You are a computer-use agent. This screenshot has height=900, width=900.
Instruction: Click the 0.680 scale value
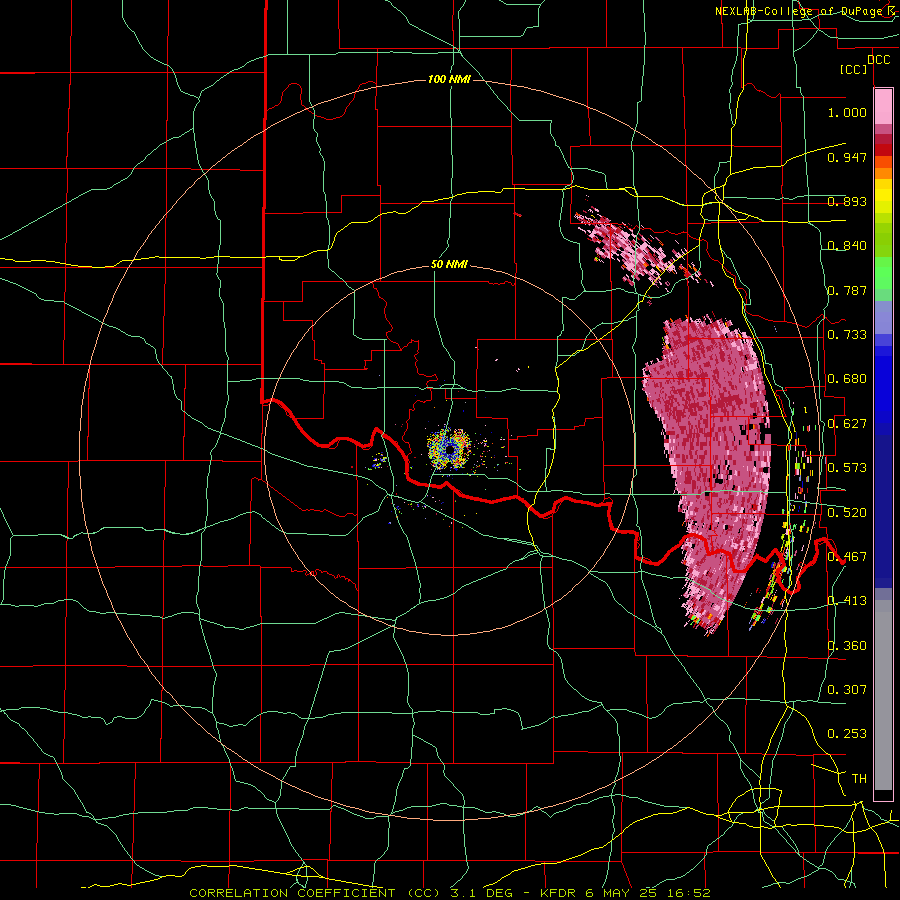point(847,379)
